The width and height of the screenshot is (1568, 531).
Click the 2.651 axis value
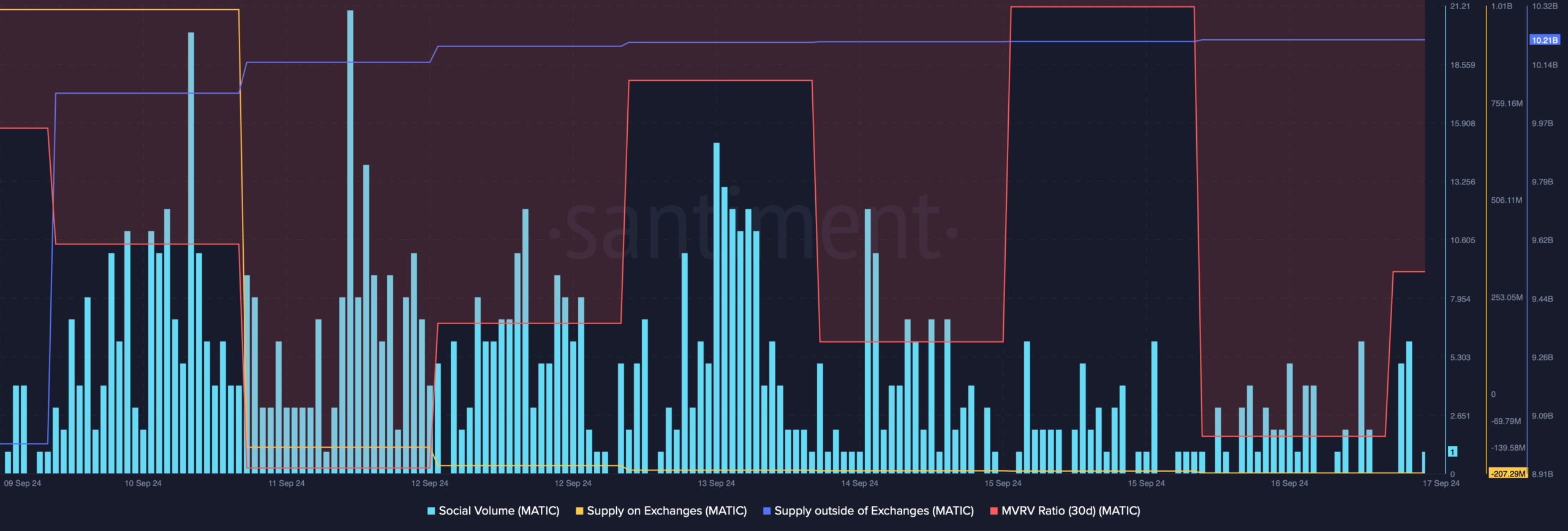point(1460,416)
